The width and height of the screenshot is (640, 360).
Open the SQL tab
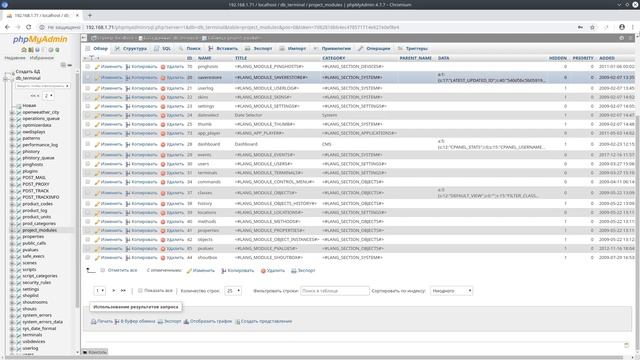(163, 49)
